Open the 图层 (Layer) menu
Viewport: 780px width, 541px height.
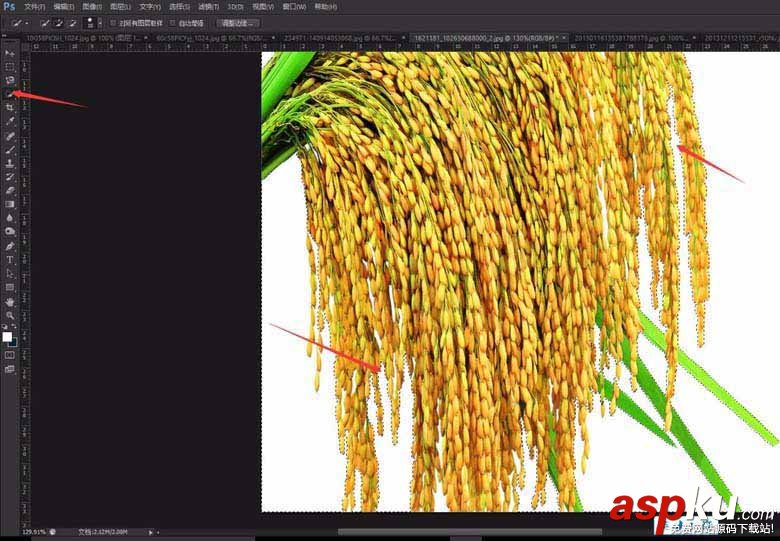coord(121,7)
